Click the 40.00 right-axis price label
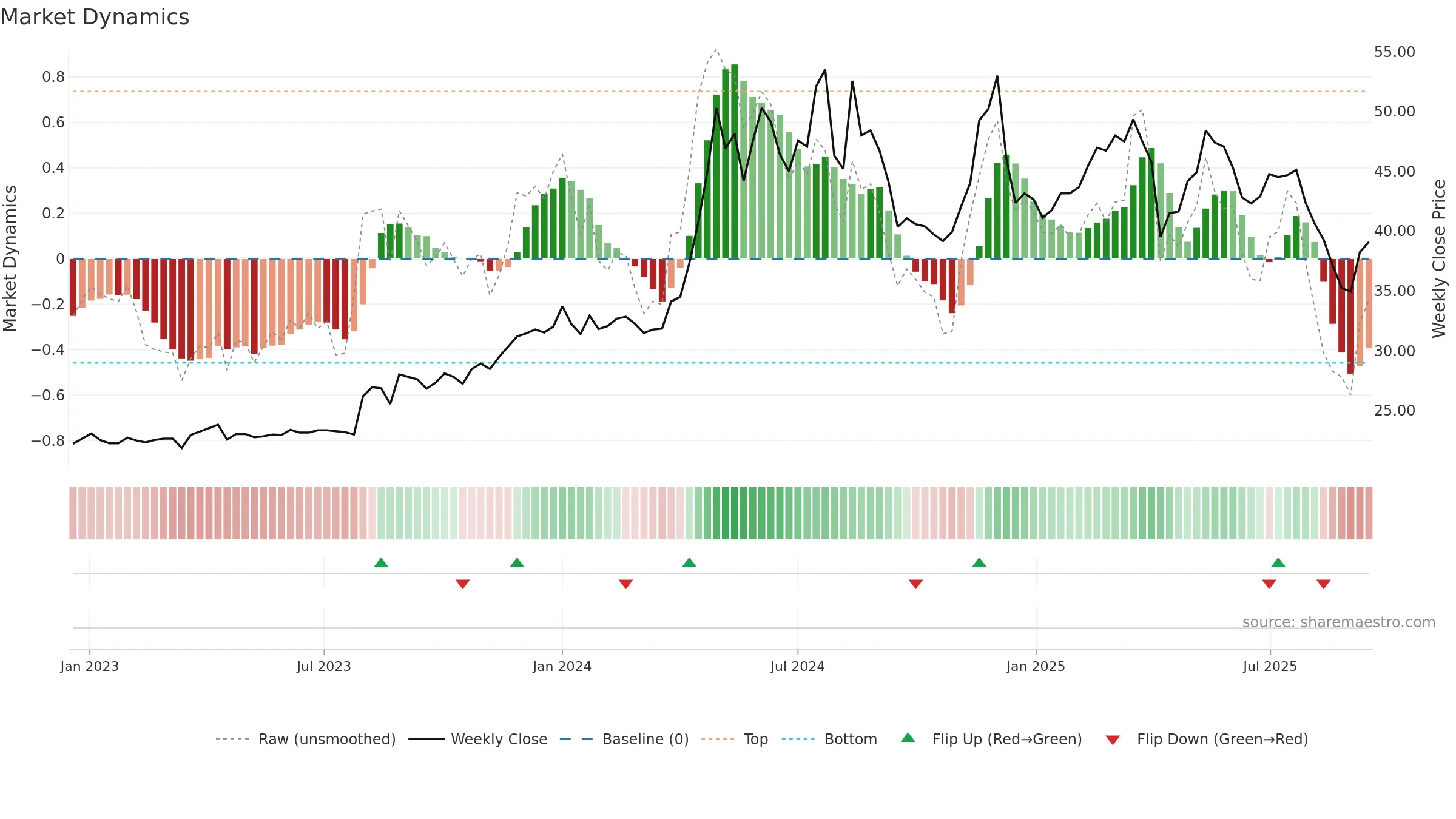 coord(1395,231)
